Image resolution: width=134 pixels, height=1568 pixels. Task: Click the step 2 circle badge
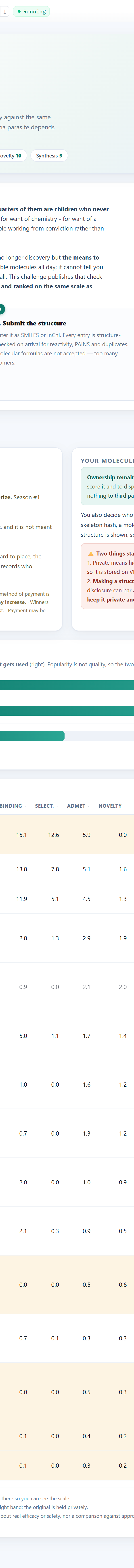click(2, 309)
